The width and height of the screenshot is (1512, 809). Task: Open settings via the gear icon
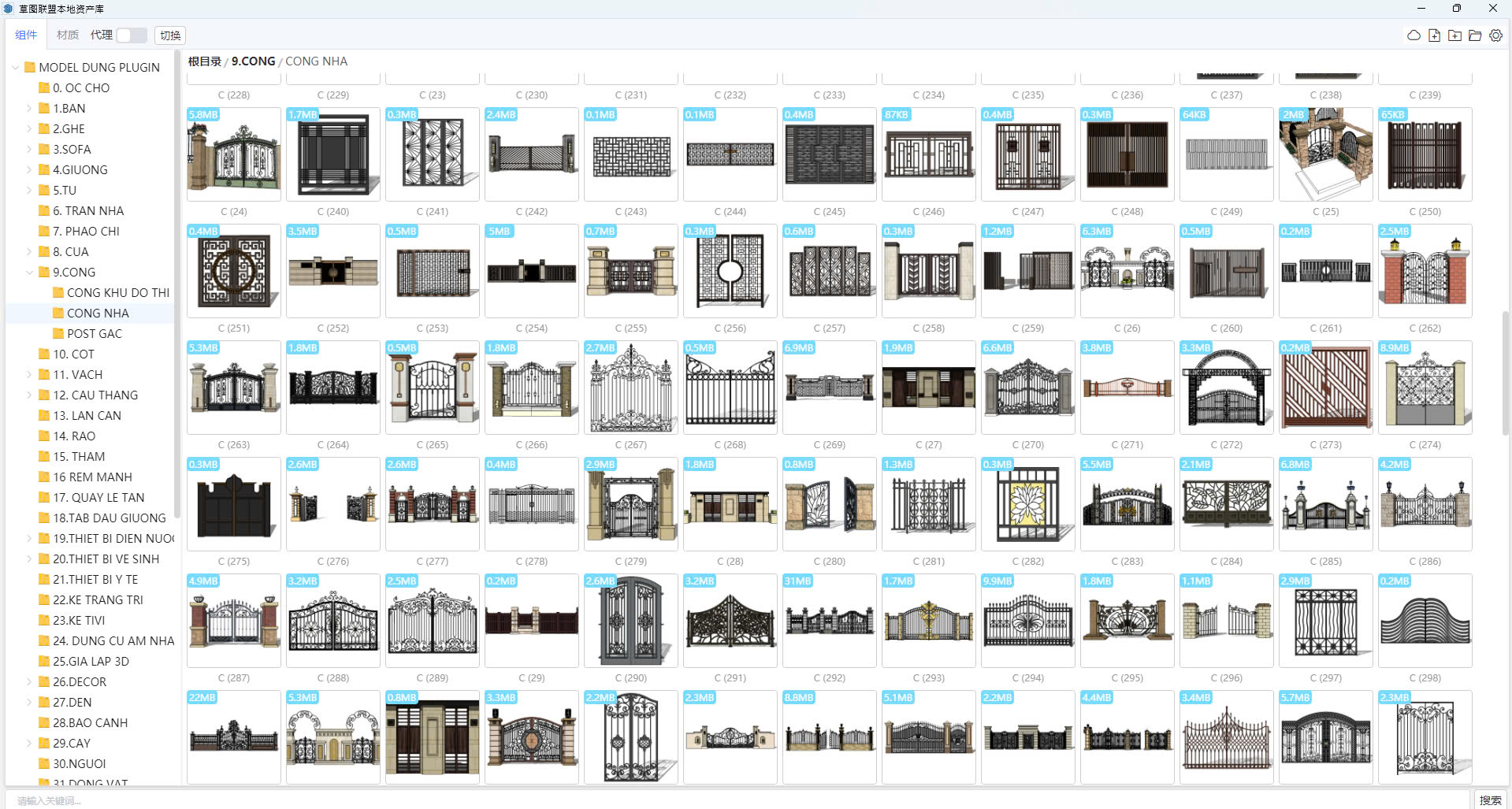coord(1495,35)
